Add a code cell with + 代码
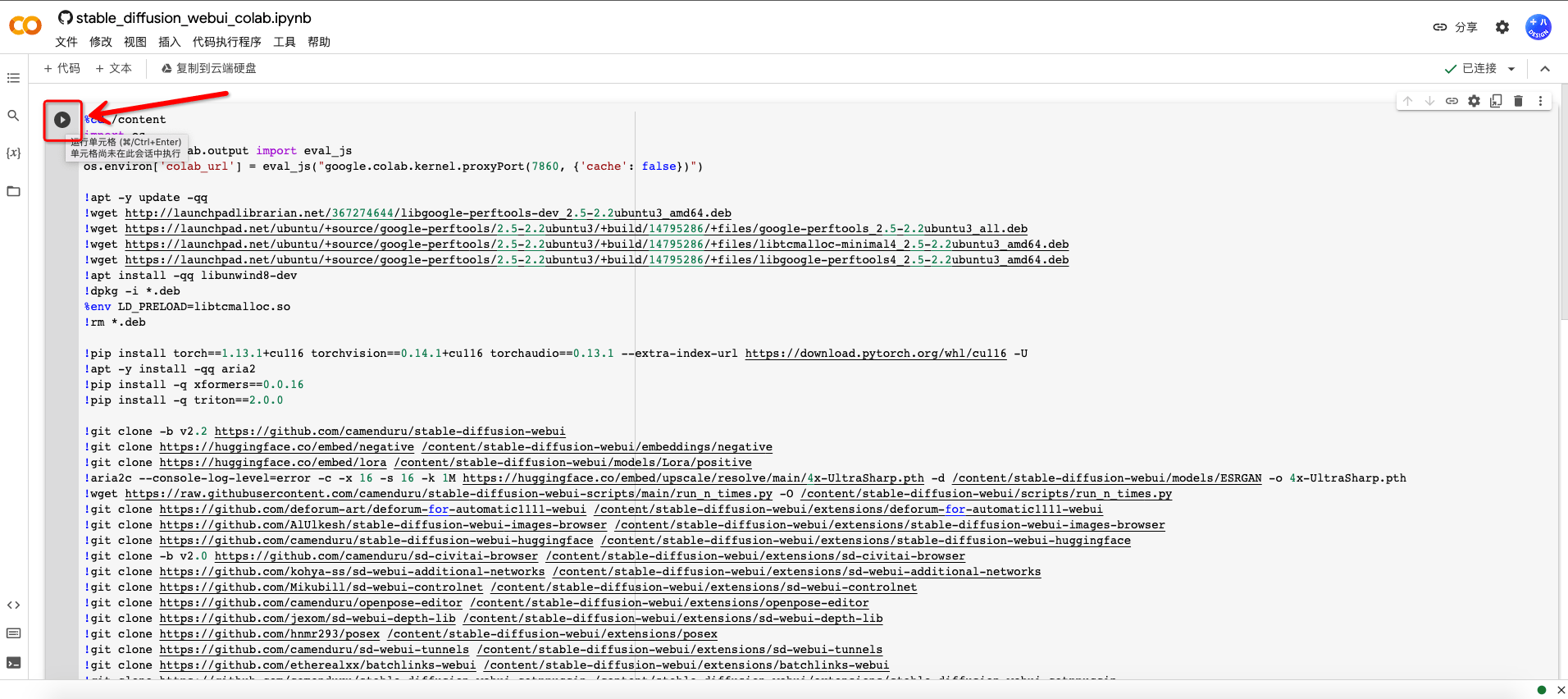1568x699 pixels. tap(62, 68)
